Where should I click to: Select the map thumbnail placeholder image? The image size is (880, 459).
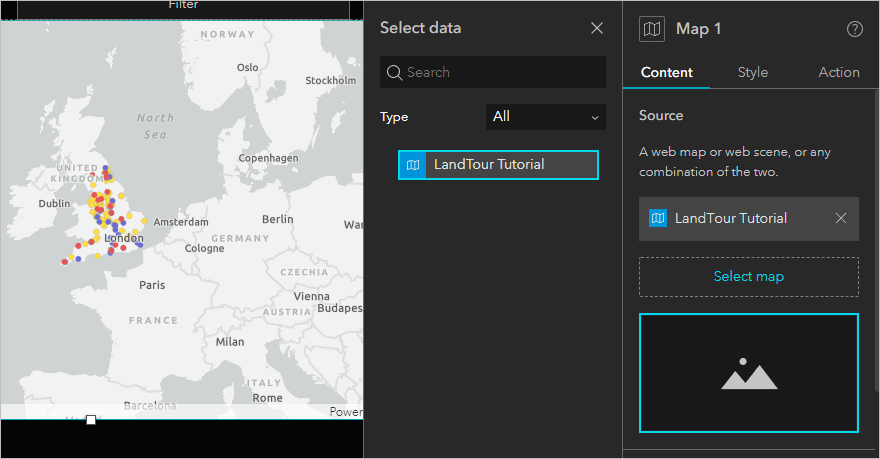tap(748, 373)
